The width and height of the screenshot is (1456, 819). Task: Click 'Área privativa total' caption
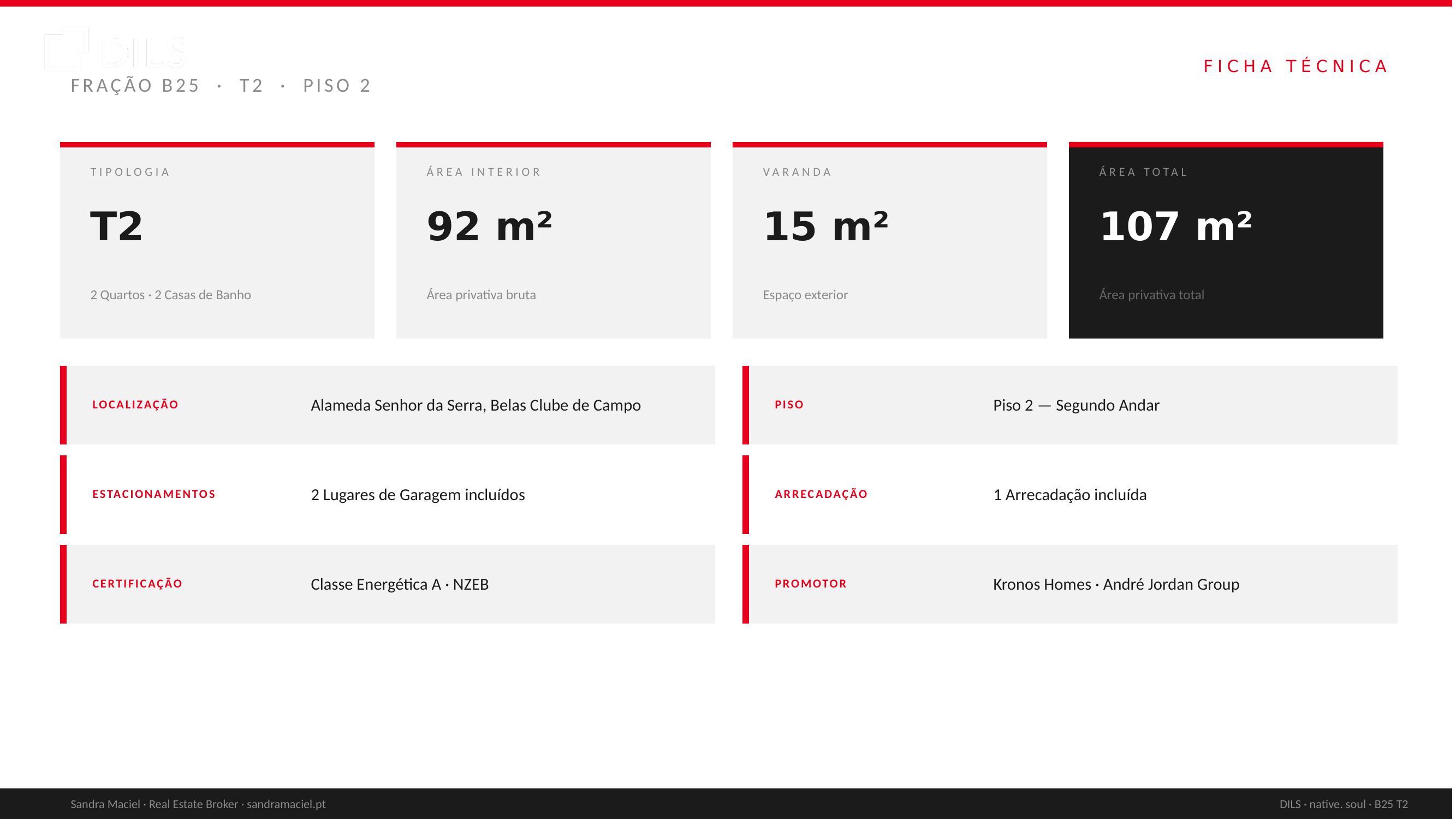tap(1151, 295)
